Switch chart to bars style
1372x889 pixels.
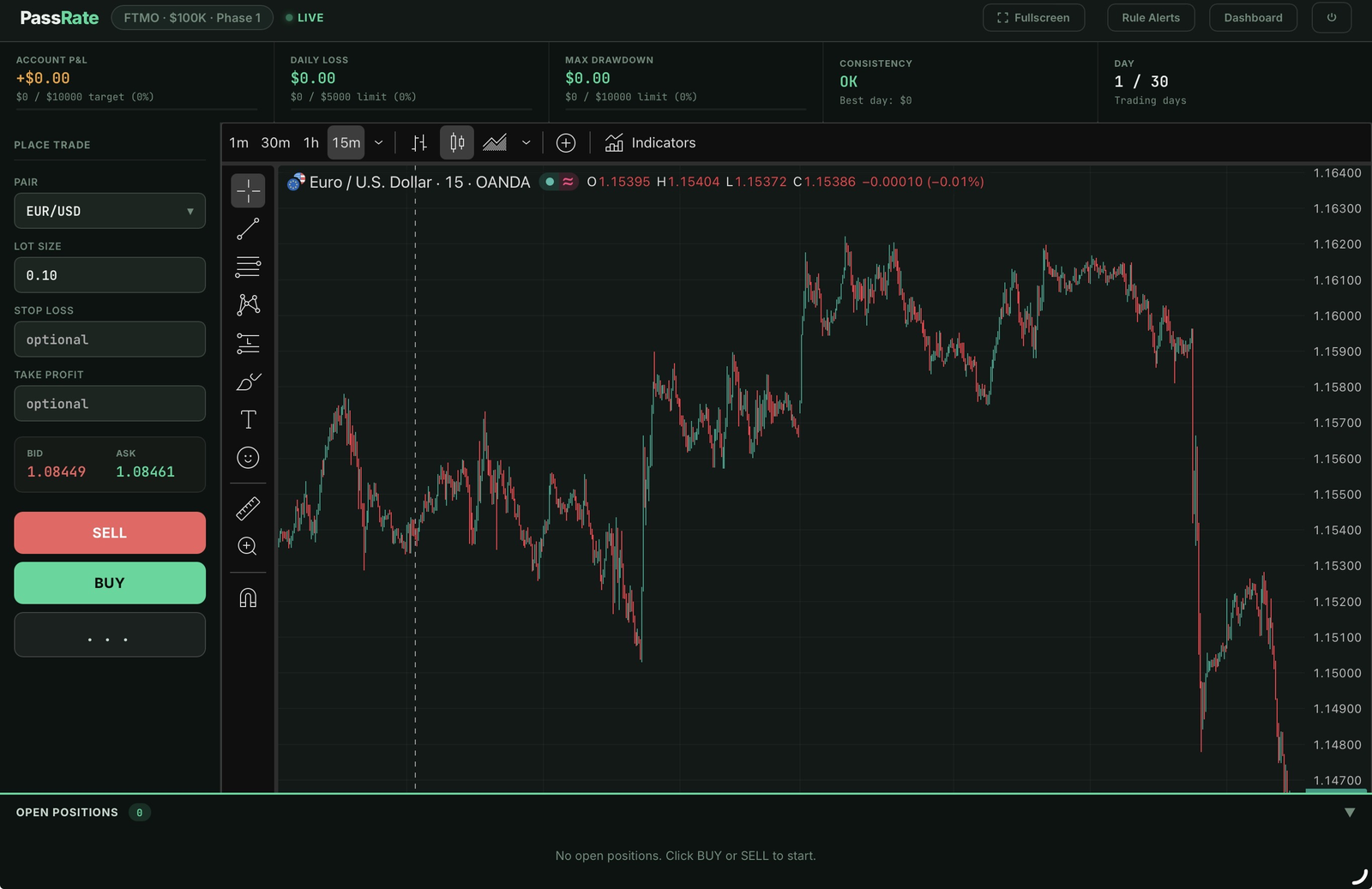click(x=419, y=142)
